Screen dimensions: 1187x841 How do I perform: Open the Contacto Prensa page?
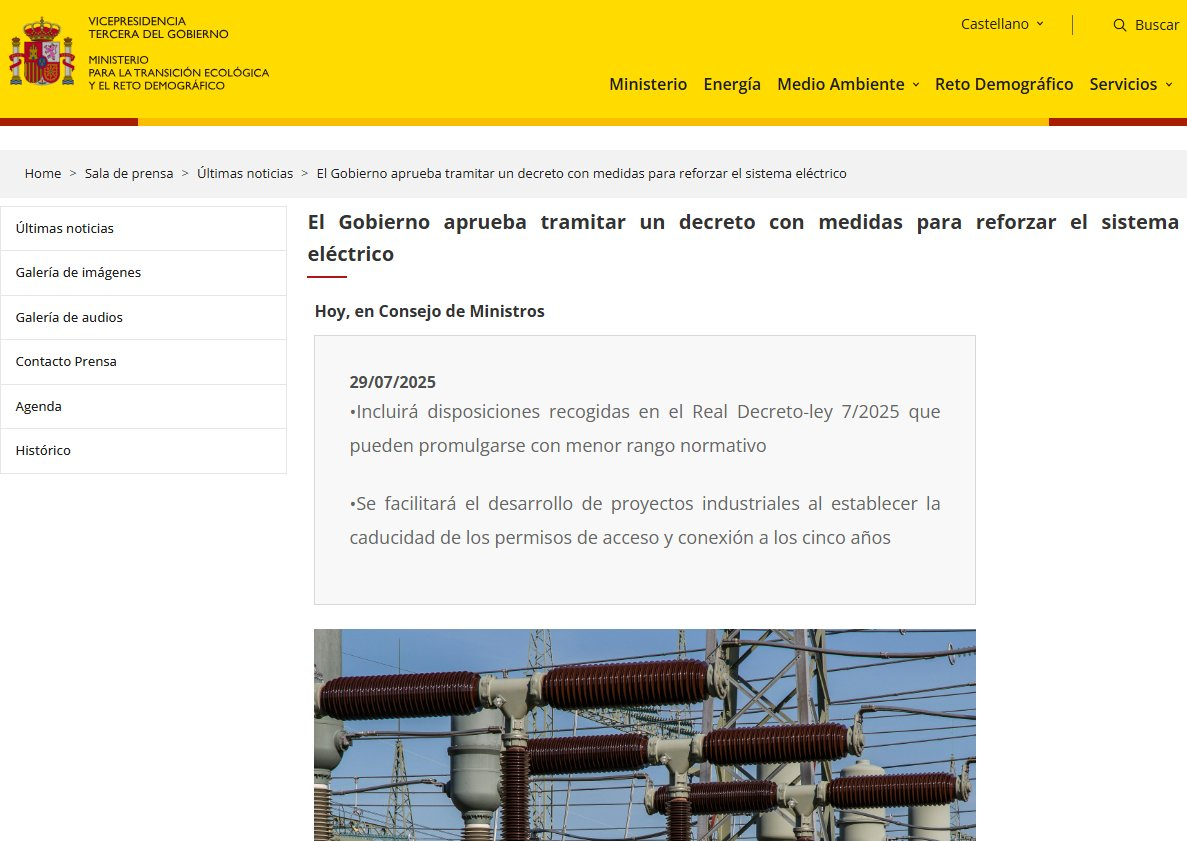point(66,361)
